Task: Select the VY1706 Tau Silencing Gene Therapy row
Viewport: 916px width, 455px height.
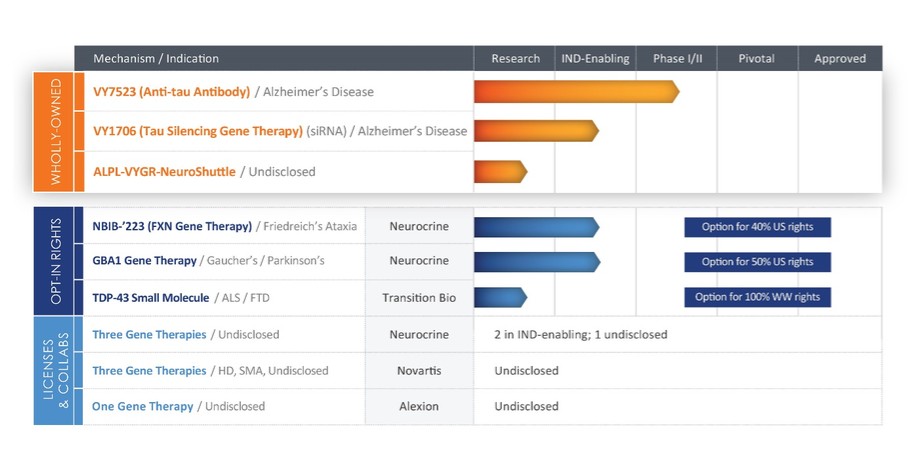Action: [x=198, y=131]
